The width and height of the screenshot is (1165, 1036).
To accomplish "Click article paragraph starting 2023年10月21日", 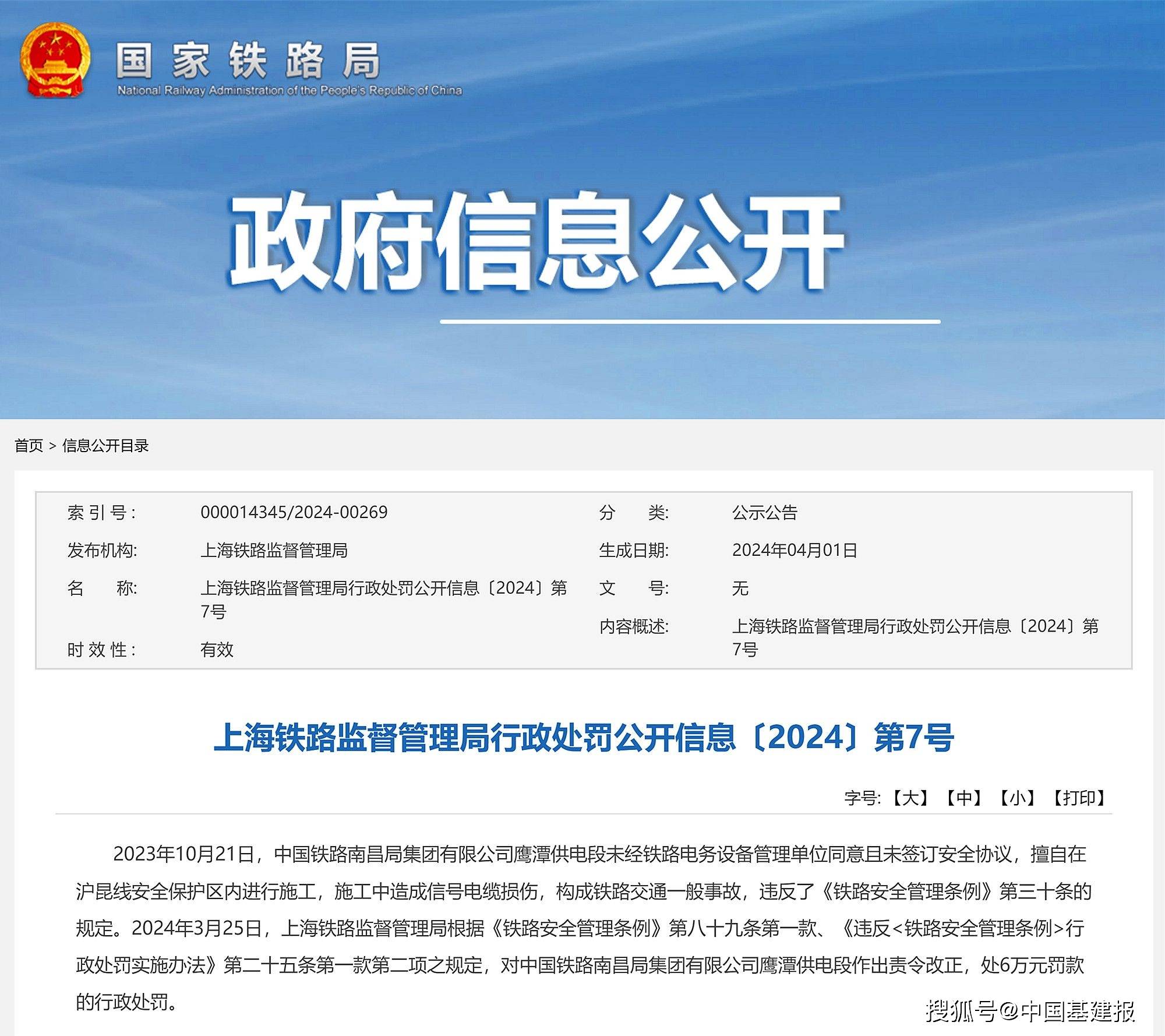I will 584,928.
